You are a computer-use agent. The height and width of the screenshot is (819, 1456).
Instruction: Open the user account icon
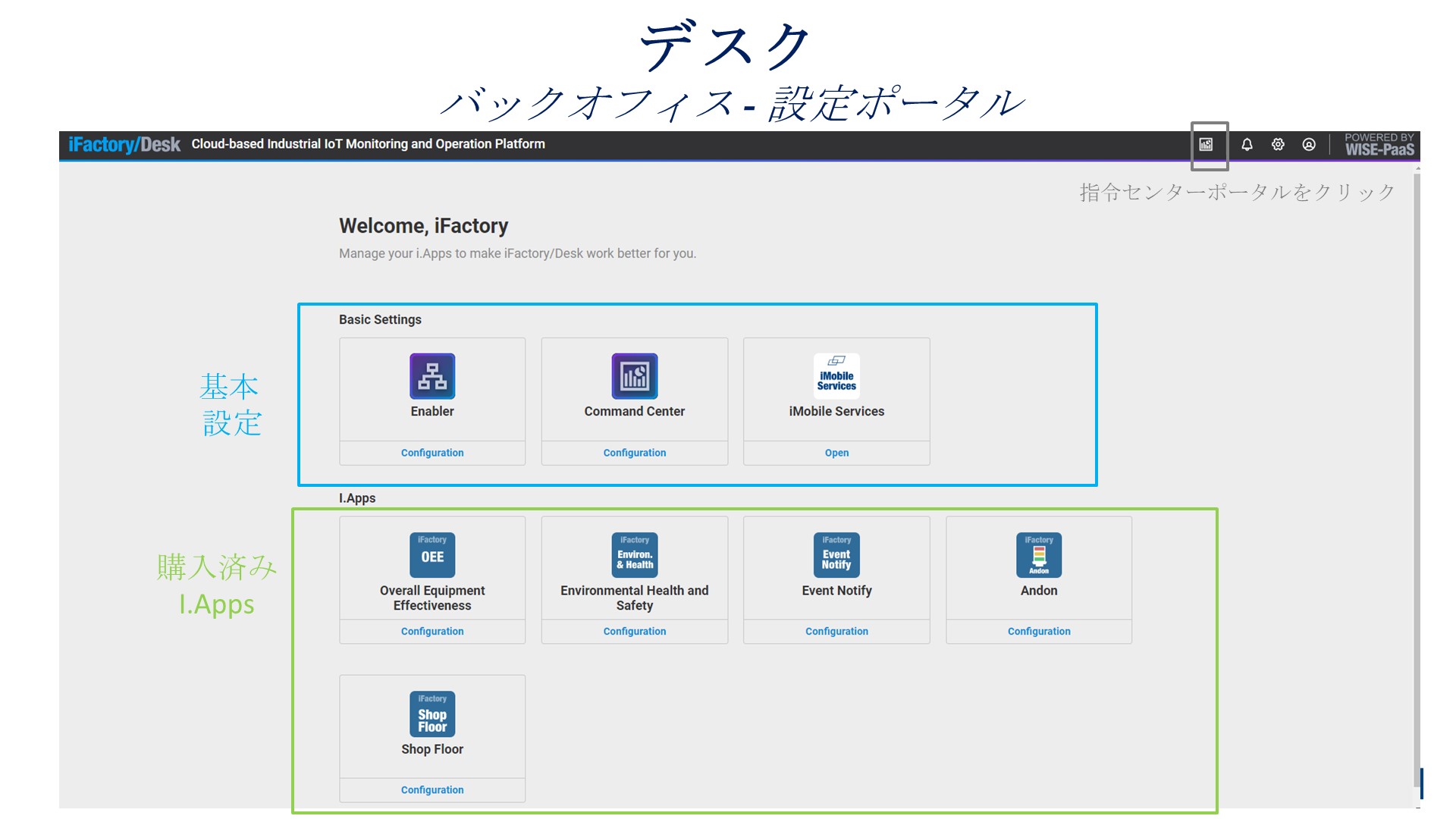point(1309,144)
